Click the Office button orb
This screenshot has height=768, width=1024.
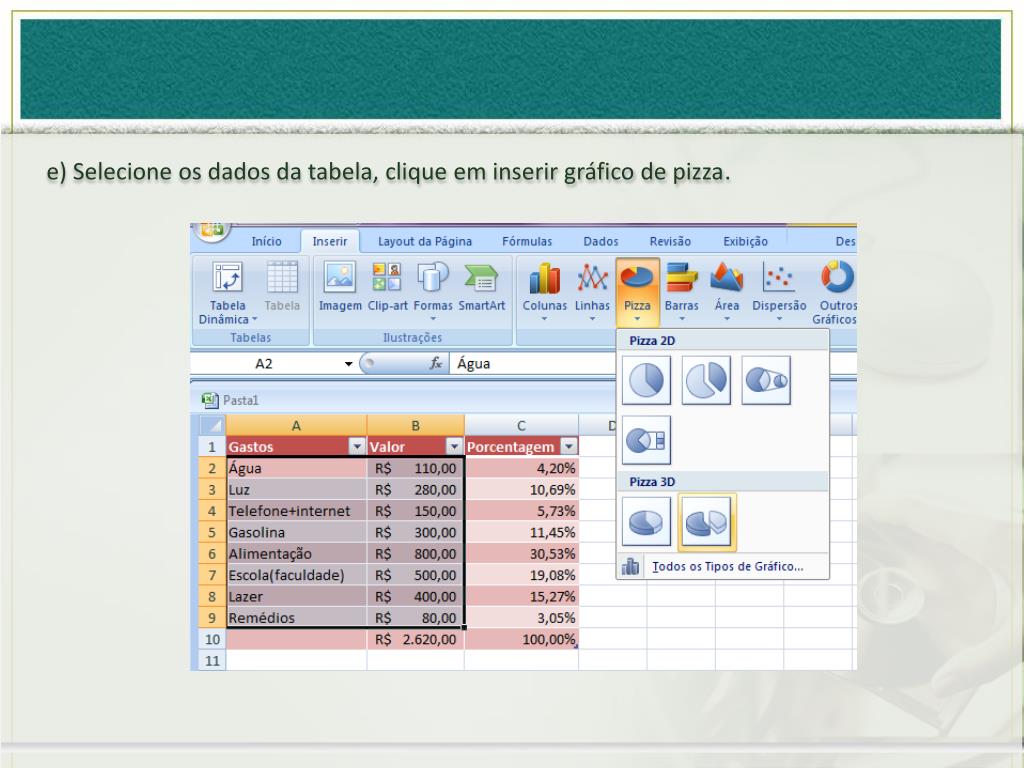tap(212, 231)
